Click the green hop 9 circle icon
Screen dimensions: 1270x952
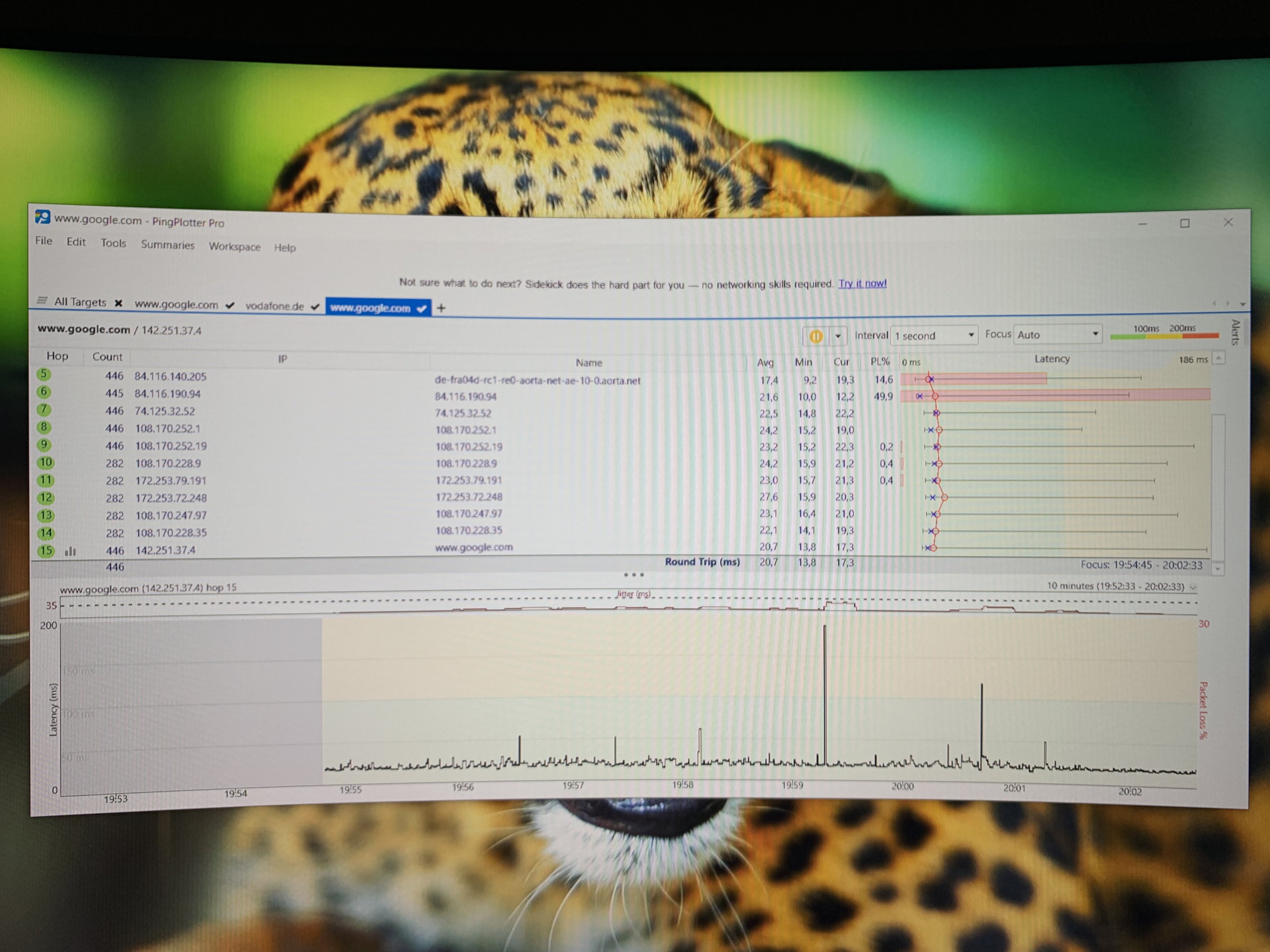(44, 445)
